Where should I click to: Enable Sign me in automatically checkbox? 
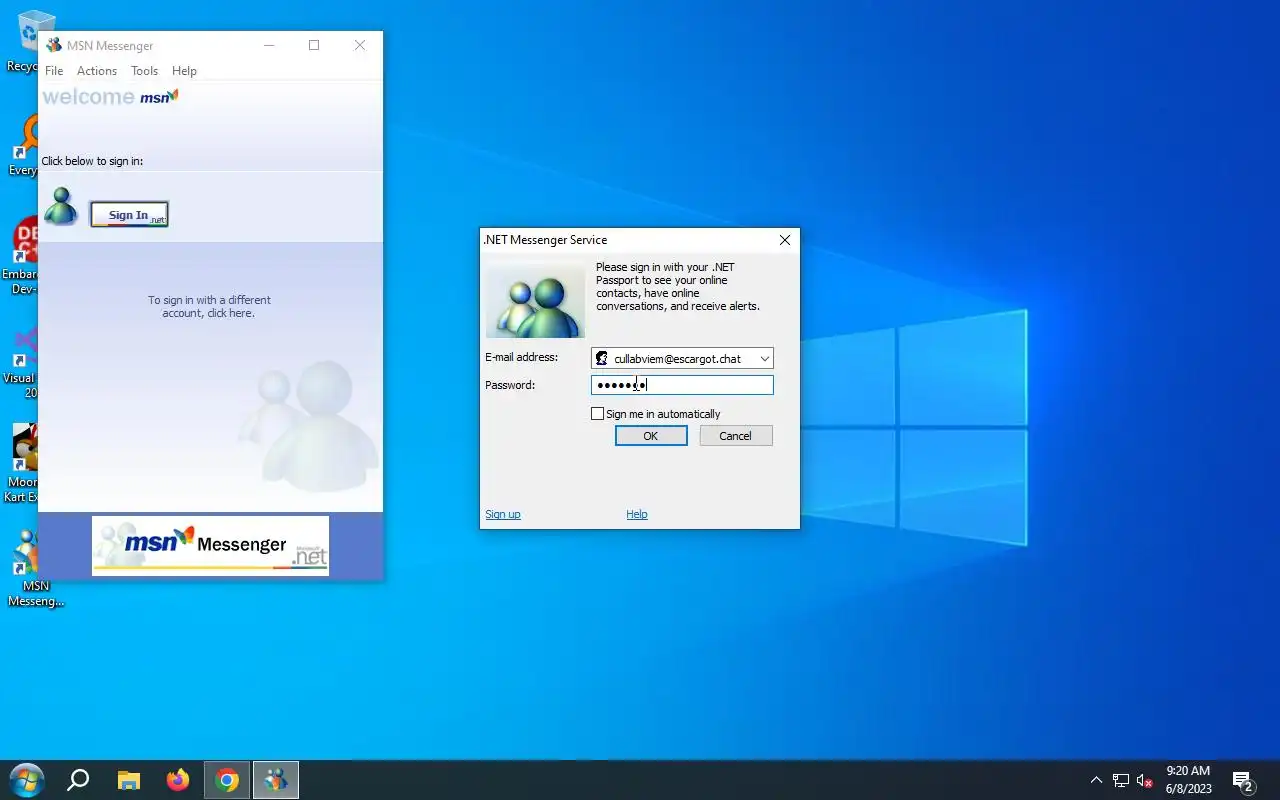point(597,414)
